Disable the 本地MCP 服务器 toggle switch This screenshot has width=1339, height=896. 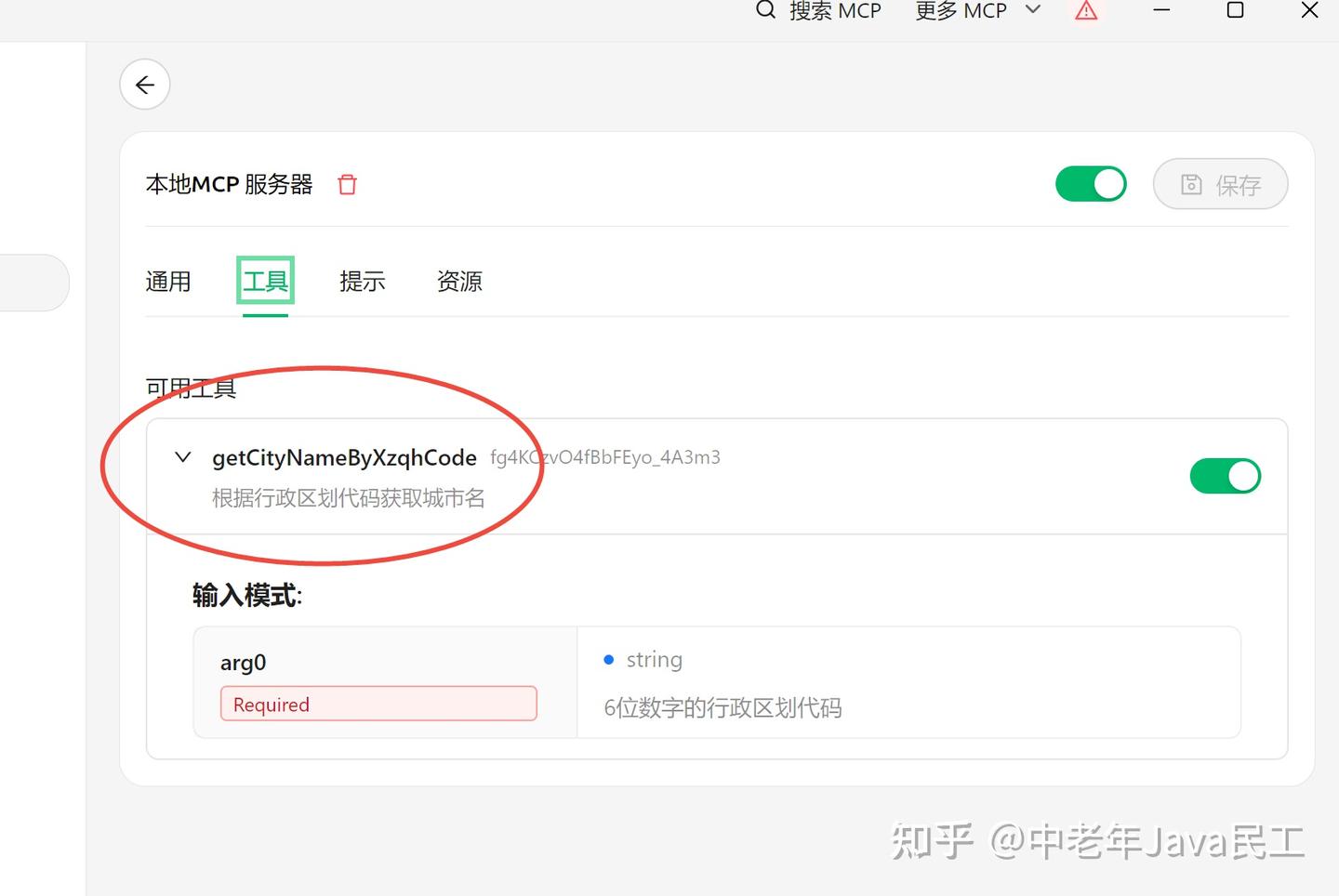pyautogui.click(x=1091, y=184)
